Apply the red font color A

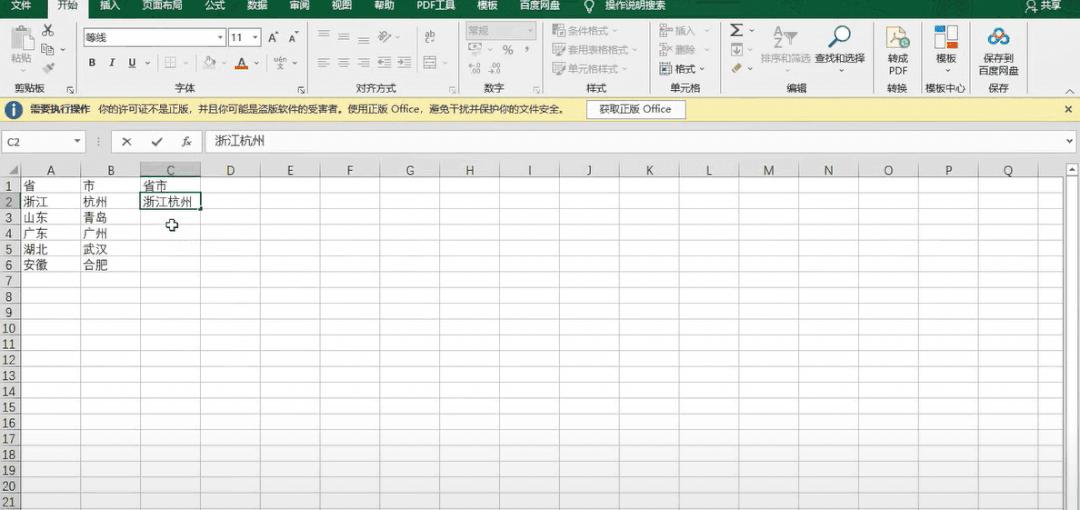241,63
